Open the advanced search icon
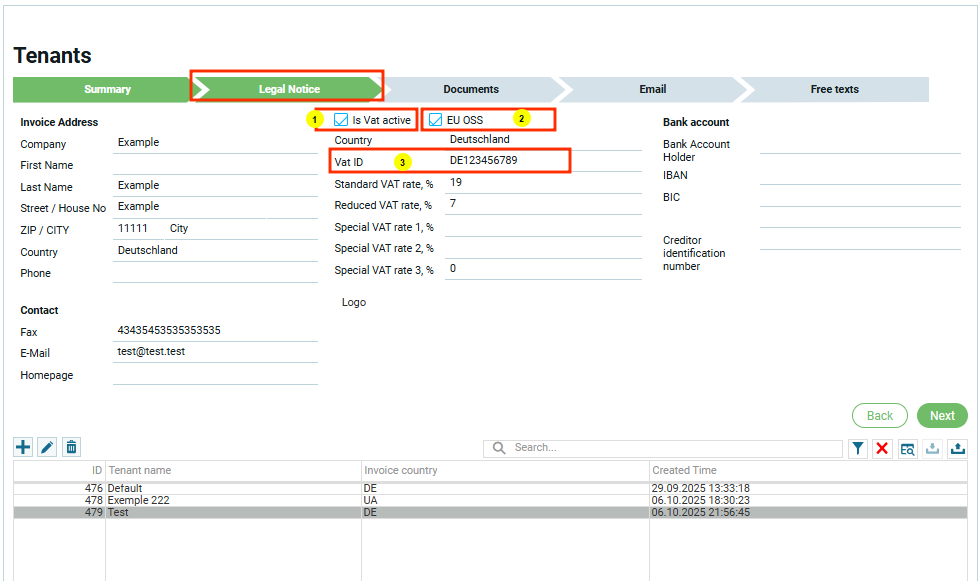The height and width of the screenshot is (581, 978). point(907,449)
